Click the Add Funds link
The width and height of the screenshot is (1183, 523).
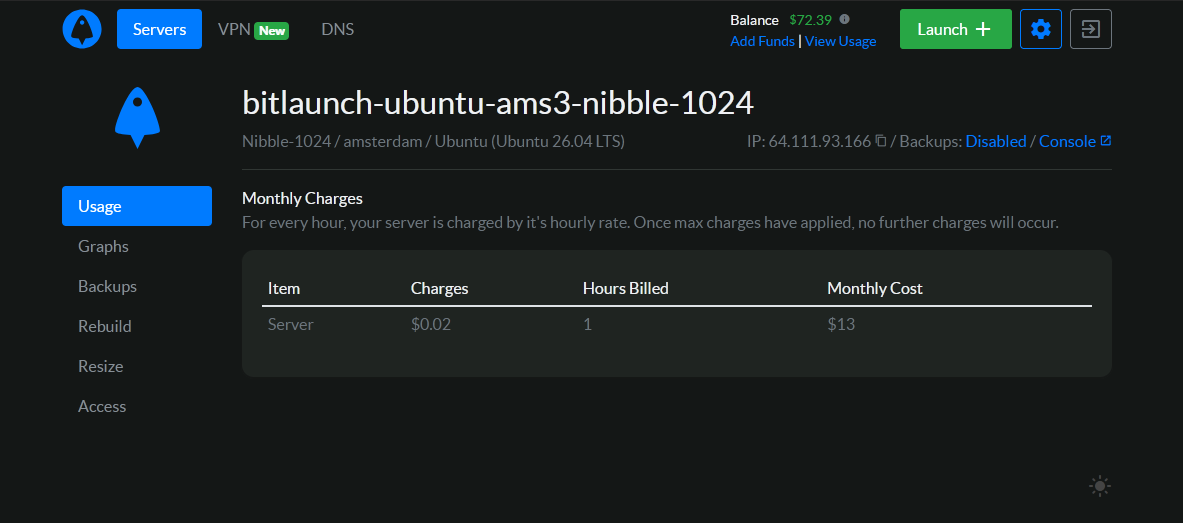click(762, 42)
